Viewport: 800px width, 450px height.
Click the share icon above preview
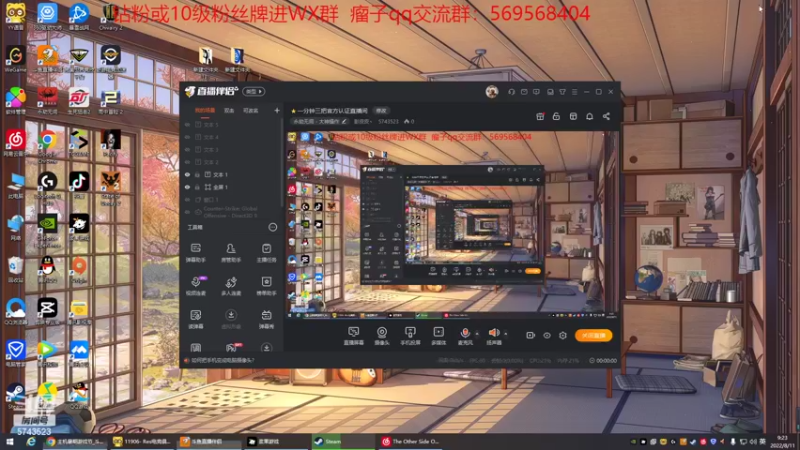click(606, 116)
